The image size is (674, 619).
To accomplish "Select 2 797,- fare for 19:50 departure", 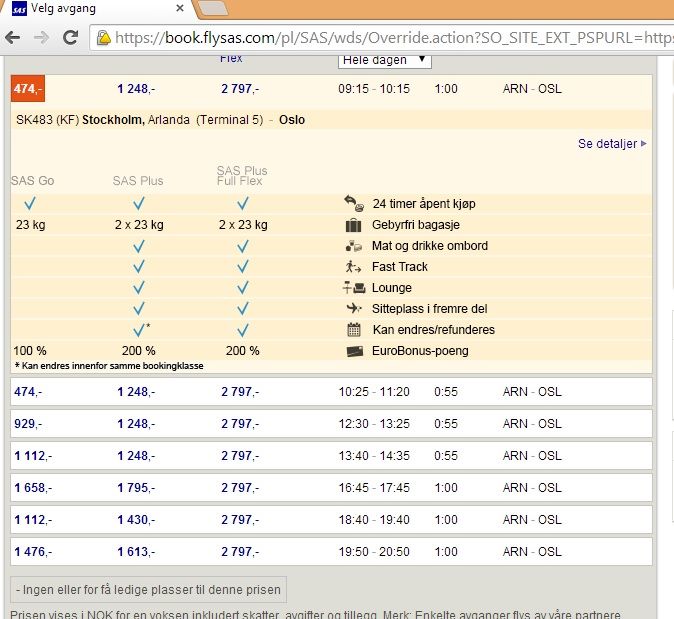I will tap(240, 552).
